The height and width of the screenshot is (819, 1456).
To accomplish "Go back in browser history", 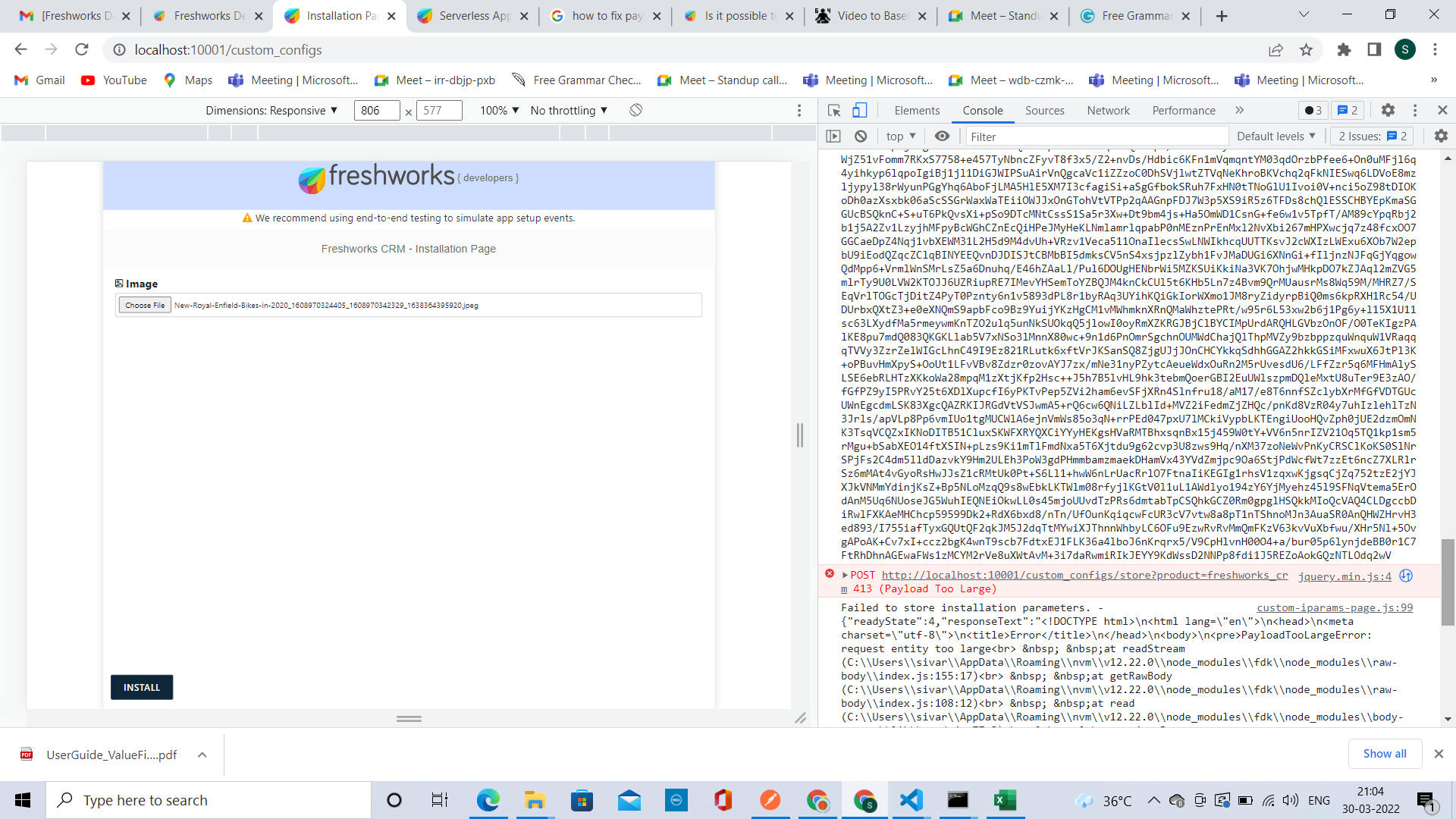I will [x=20, y=50].
